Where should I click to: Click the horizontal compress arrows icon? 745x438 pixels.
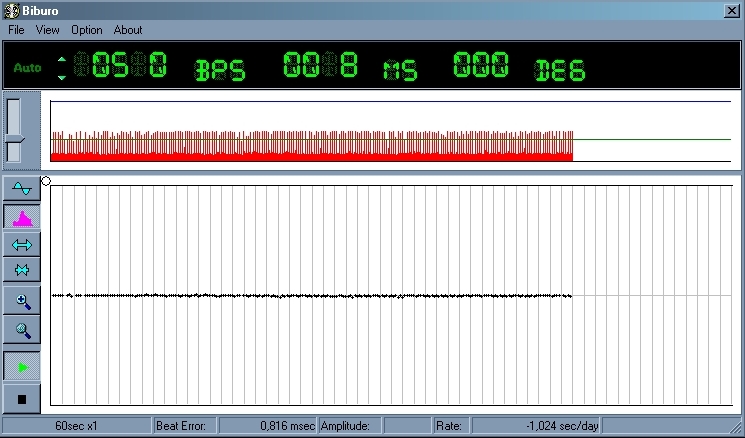pyautogui.click(x=22, y=270)
